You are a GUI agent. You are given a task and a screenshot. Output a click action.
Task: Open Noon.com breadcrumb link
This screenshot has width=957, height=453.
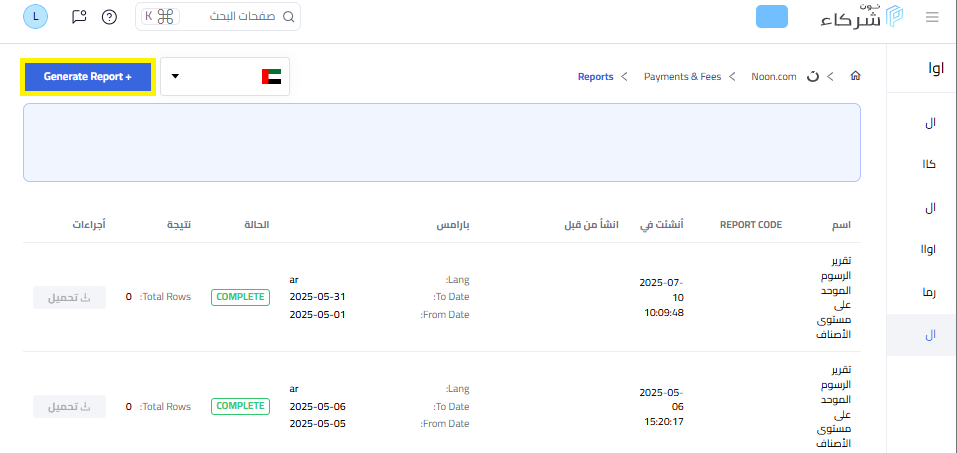point(774,77)
